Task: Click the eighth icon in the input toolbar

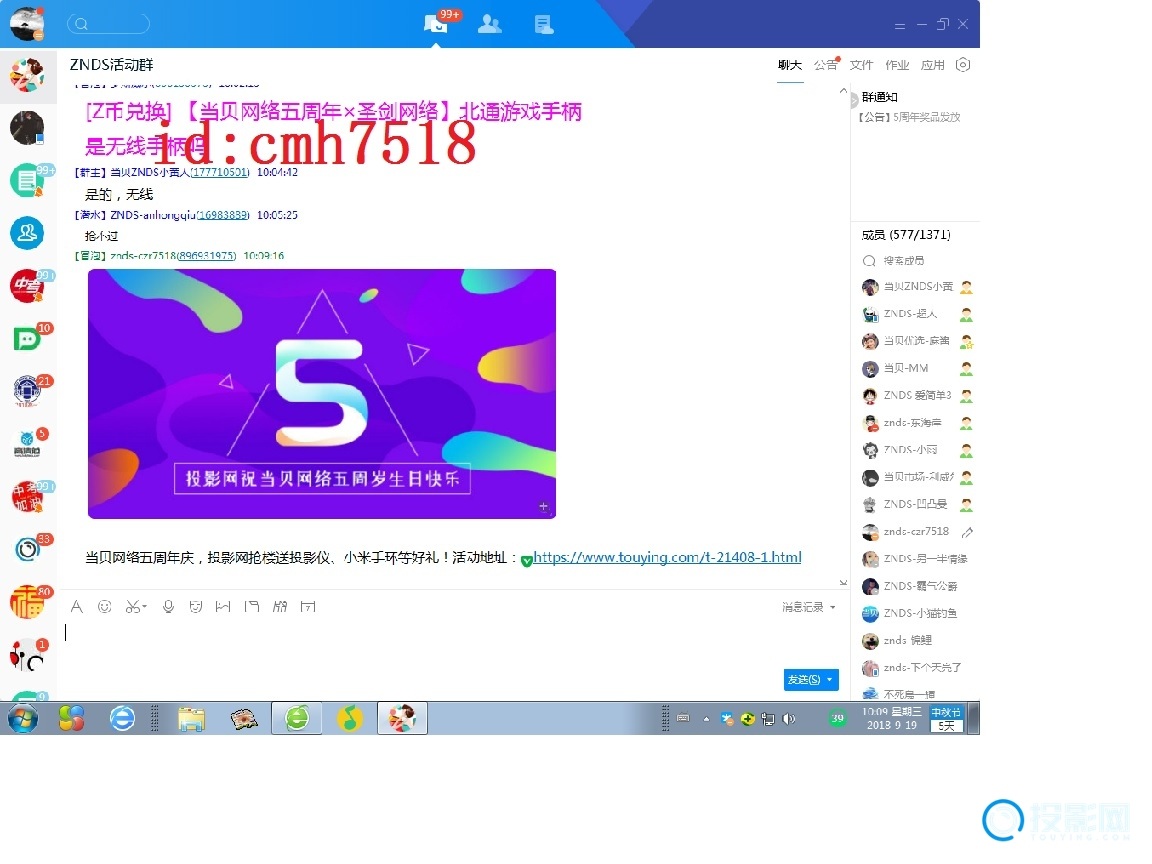Action: click(x=280, y=606)
